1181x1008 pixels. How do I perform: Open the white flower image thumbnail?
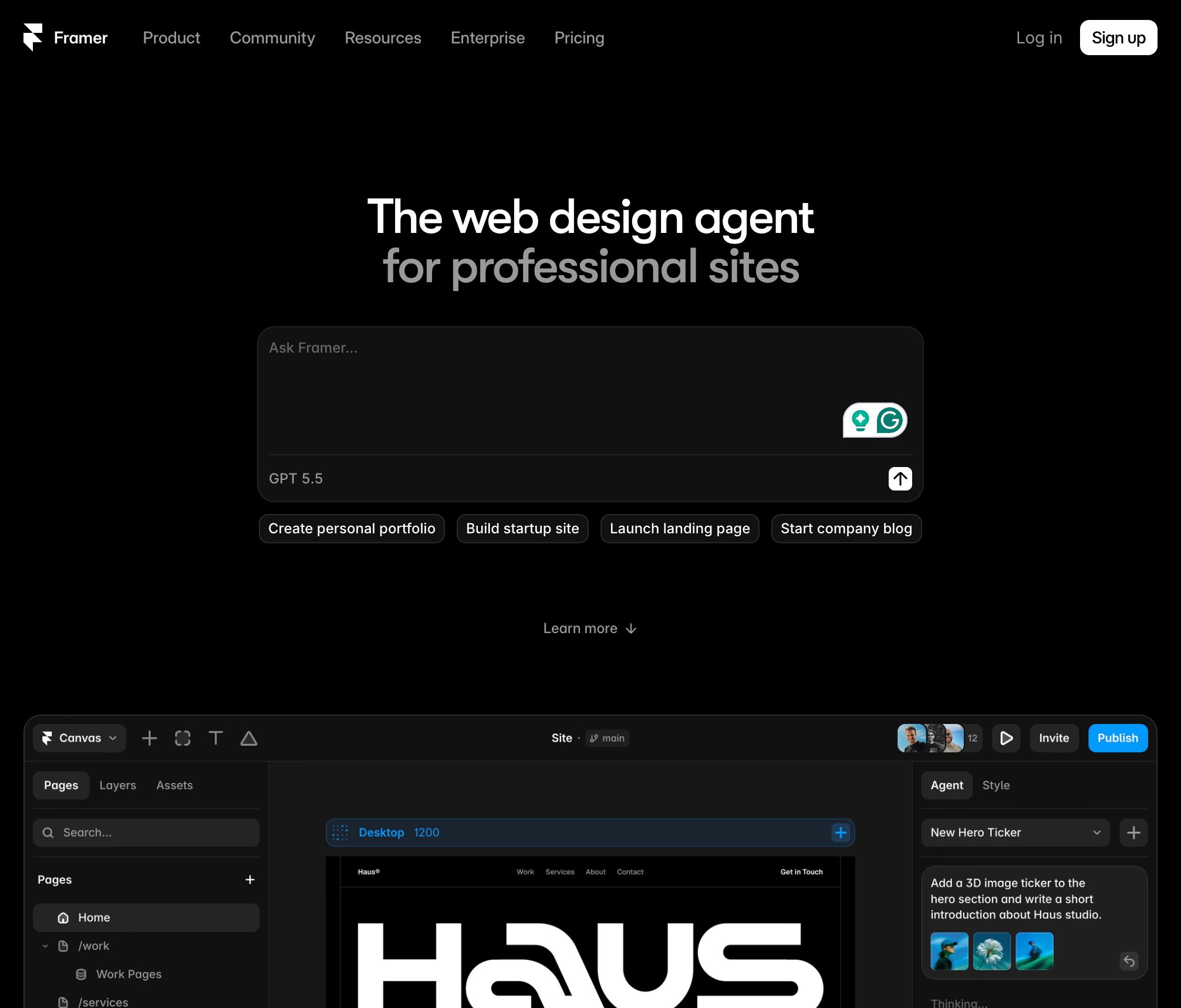coord(992,951)
